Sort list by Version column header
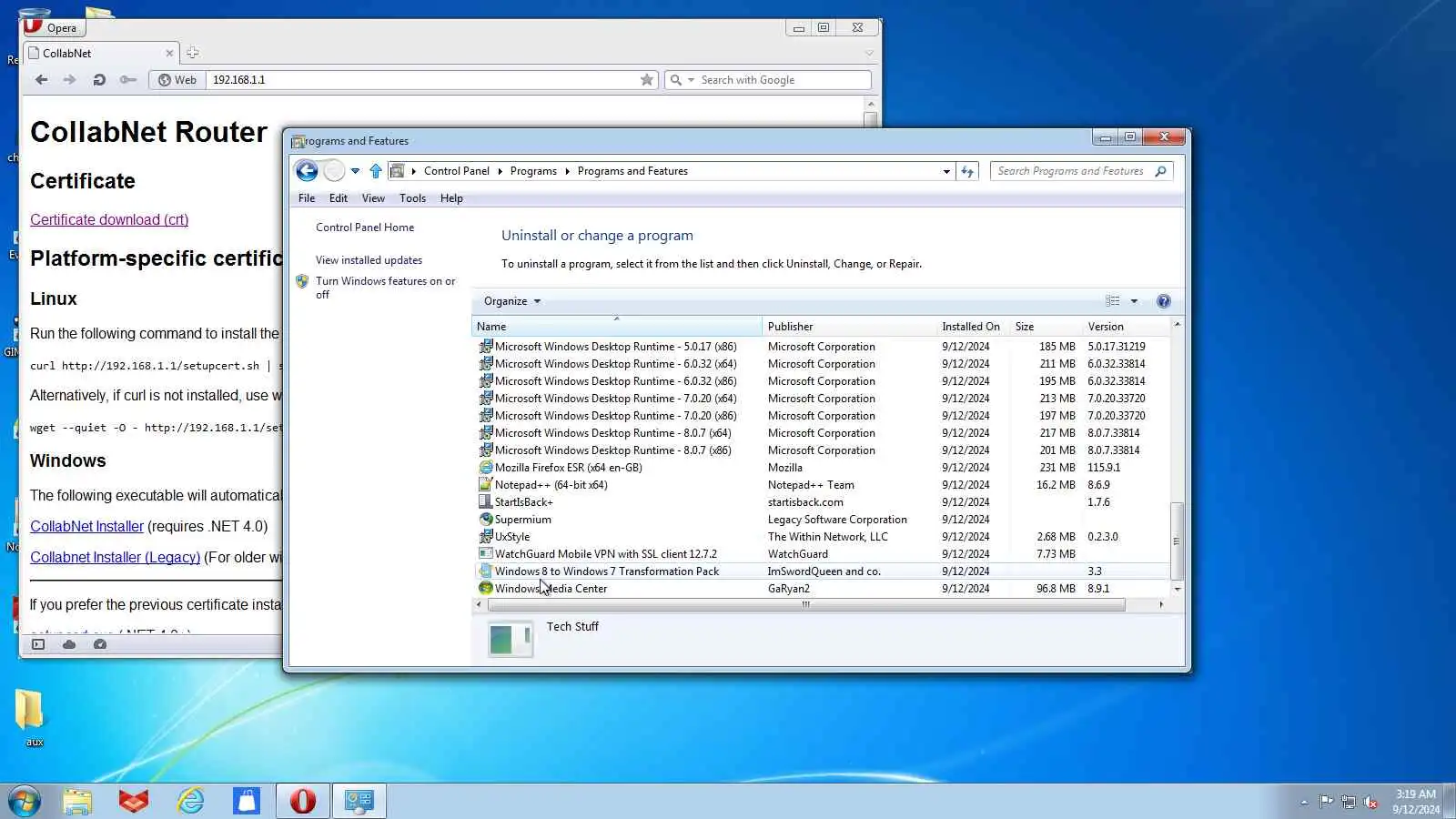 tap(1126, 327)
